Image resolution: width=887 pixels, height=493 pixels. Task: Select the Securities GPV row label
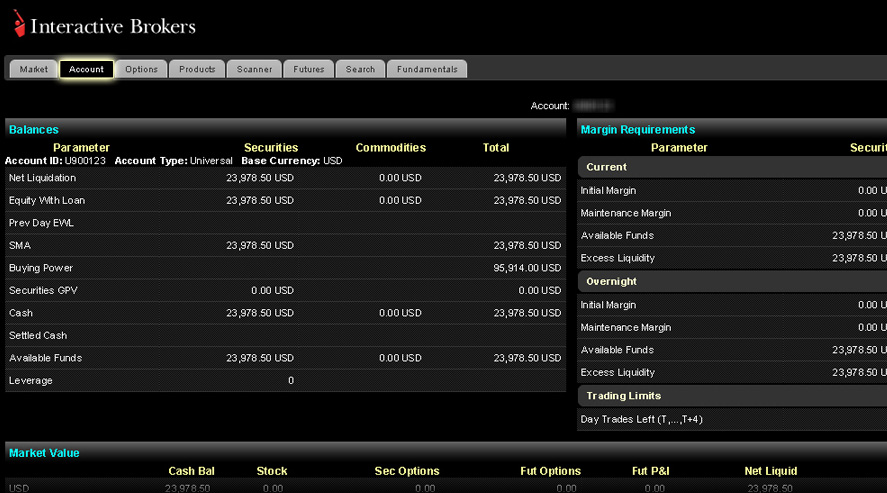click(x=43, y=290)
